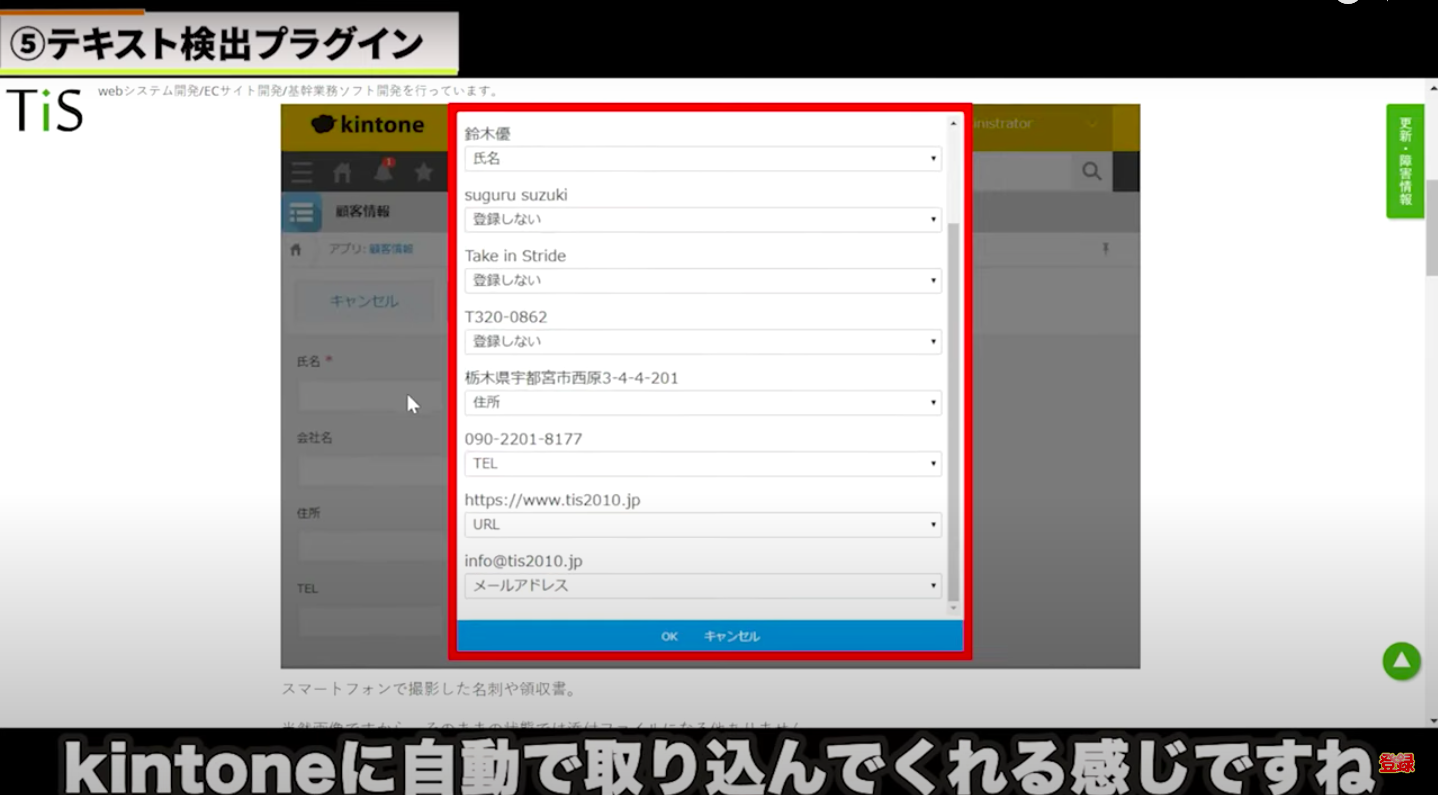Open the notifications bell icon
Image resolution: width=1438 pixels, height=795 pixels.
click(x=383, y=172)
